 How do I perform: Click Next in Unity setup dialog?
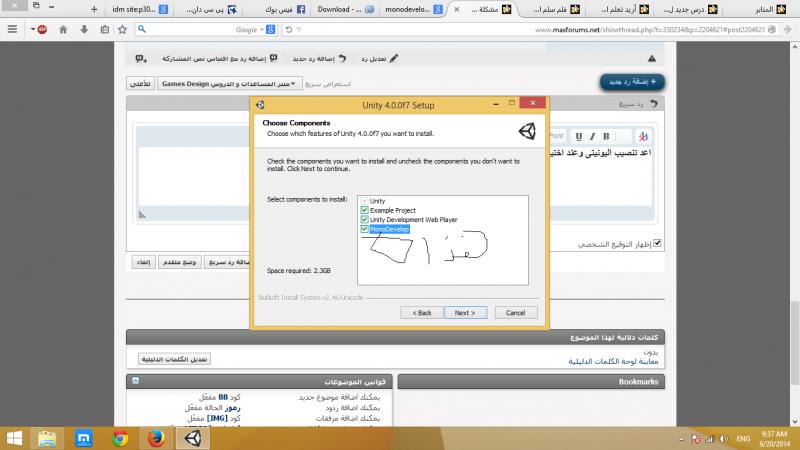pos(465,313)
